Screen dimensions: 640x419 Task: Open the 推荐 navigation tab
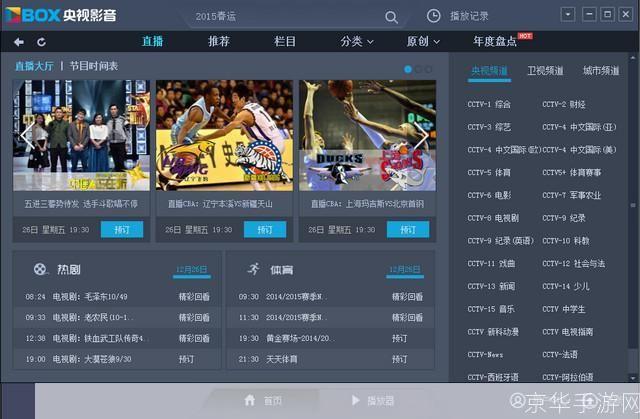coord(218,42)
